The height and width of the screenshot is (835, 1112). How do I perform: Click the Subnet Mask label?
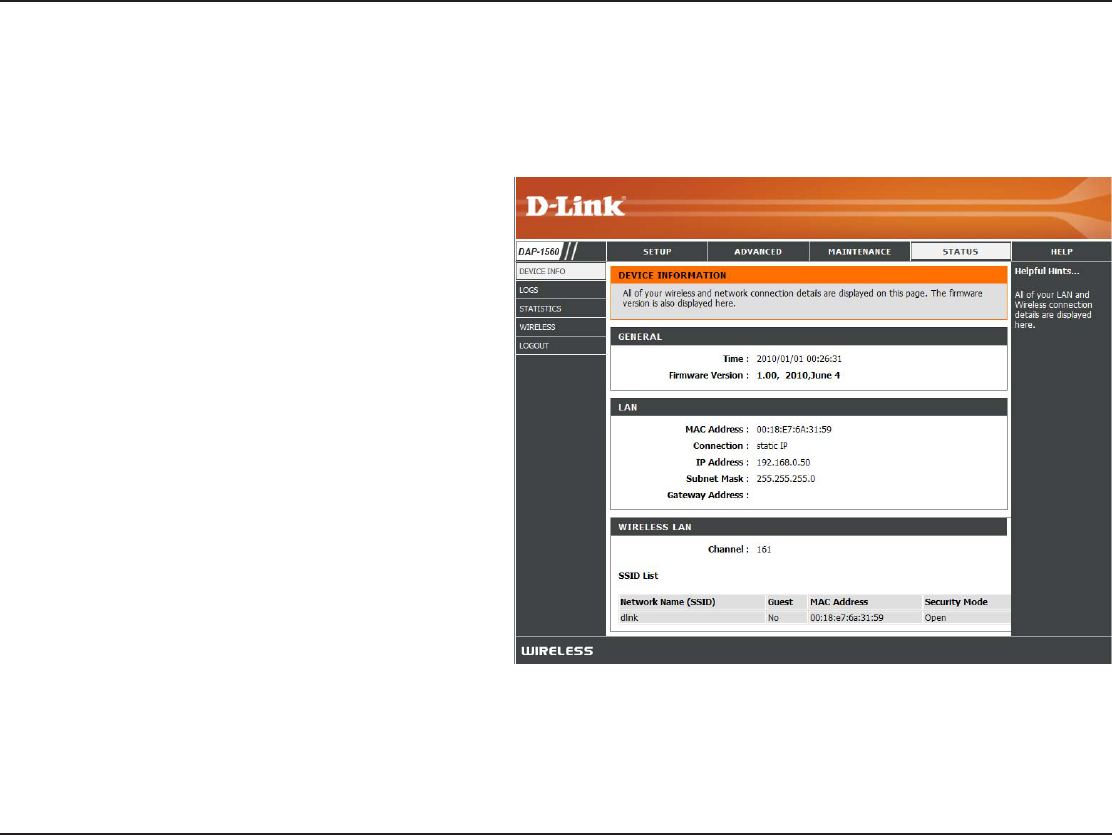717,479
